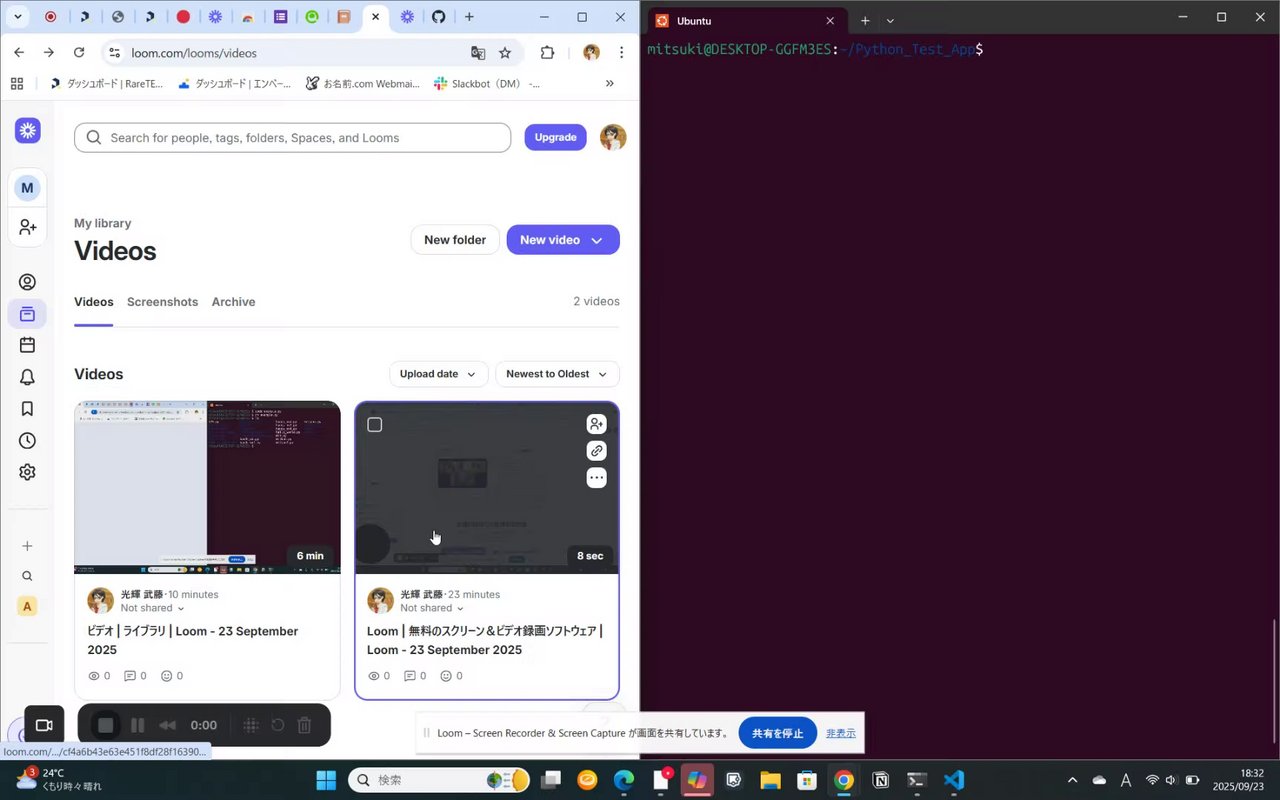Click the share icon on 8 sec video
1280x800 pixels.
tap(596, 424)
